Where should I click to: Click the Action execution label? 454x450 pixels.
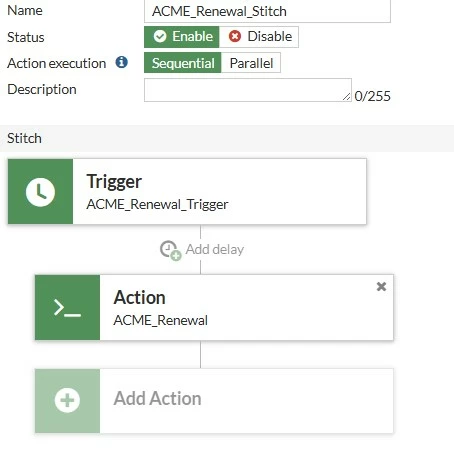pyautogui.click(x=57, y=63)
